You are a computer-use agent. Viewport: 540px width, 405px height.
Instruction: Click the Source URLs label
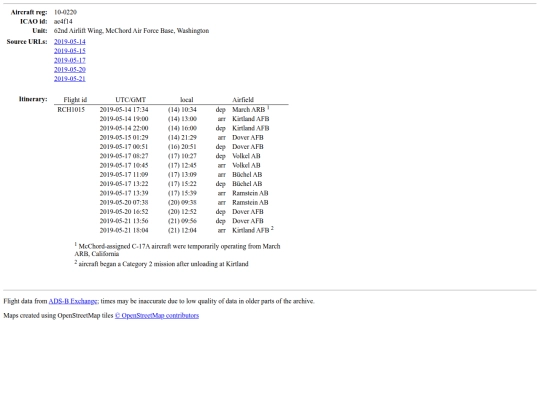click(x=27, y=42)
